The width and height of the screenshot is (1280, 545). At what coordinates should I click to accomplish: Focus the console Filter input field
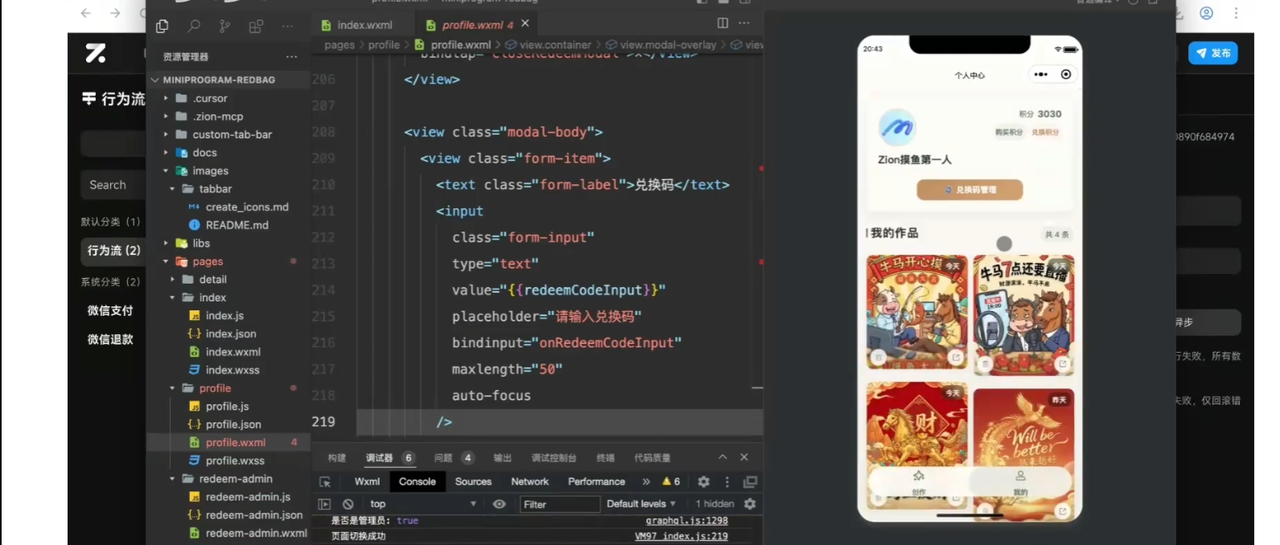[559, 504]
